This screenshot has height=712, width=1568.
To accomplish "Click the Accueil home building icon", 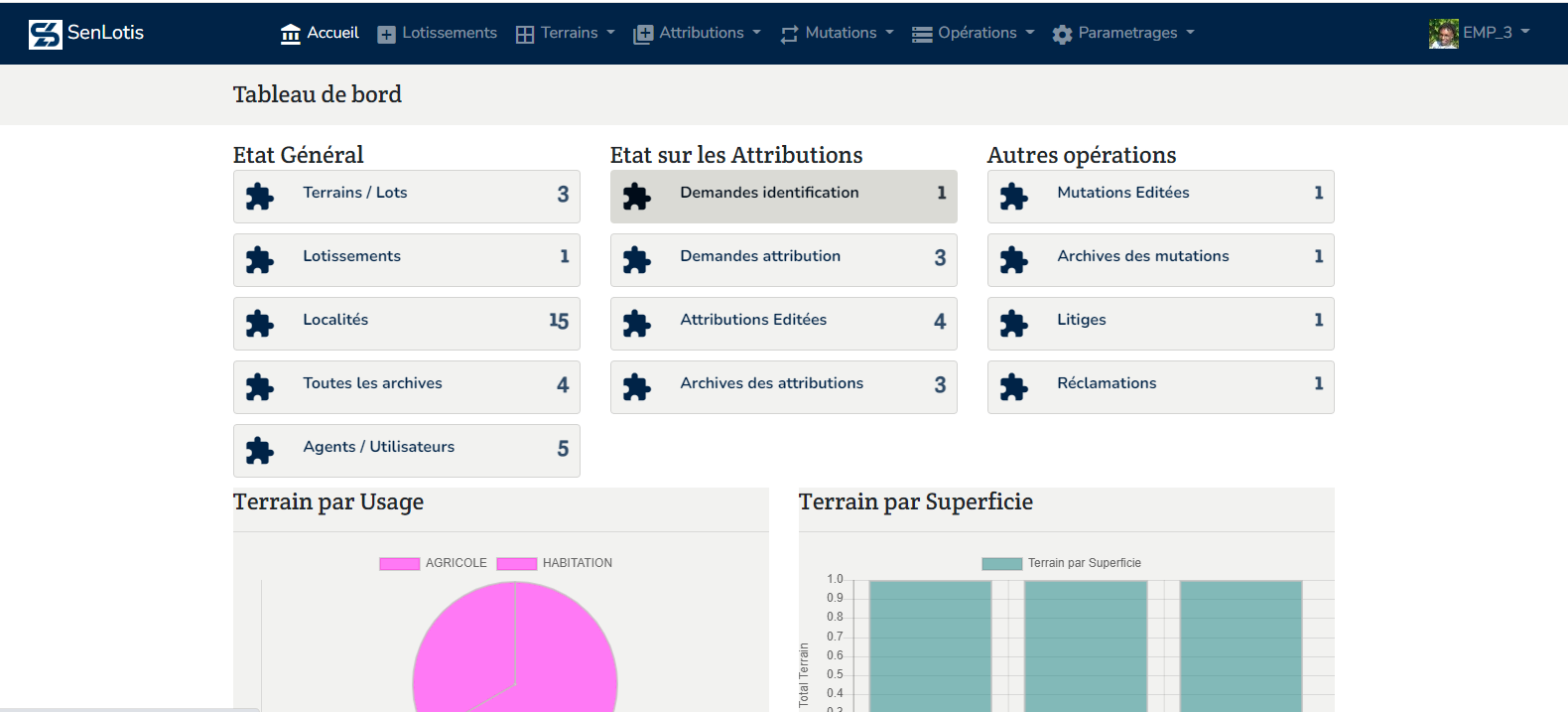I will click(x=290, y=35).
